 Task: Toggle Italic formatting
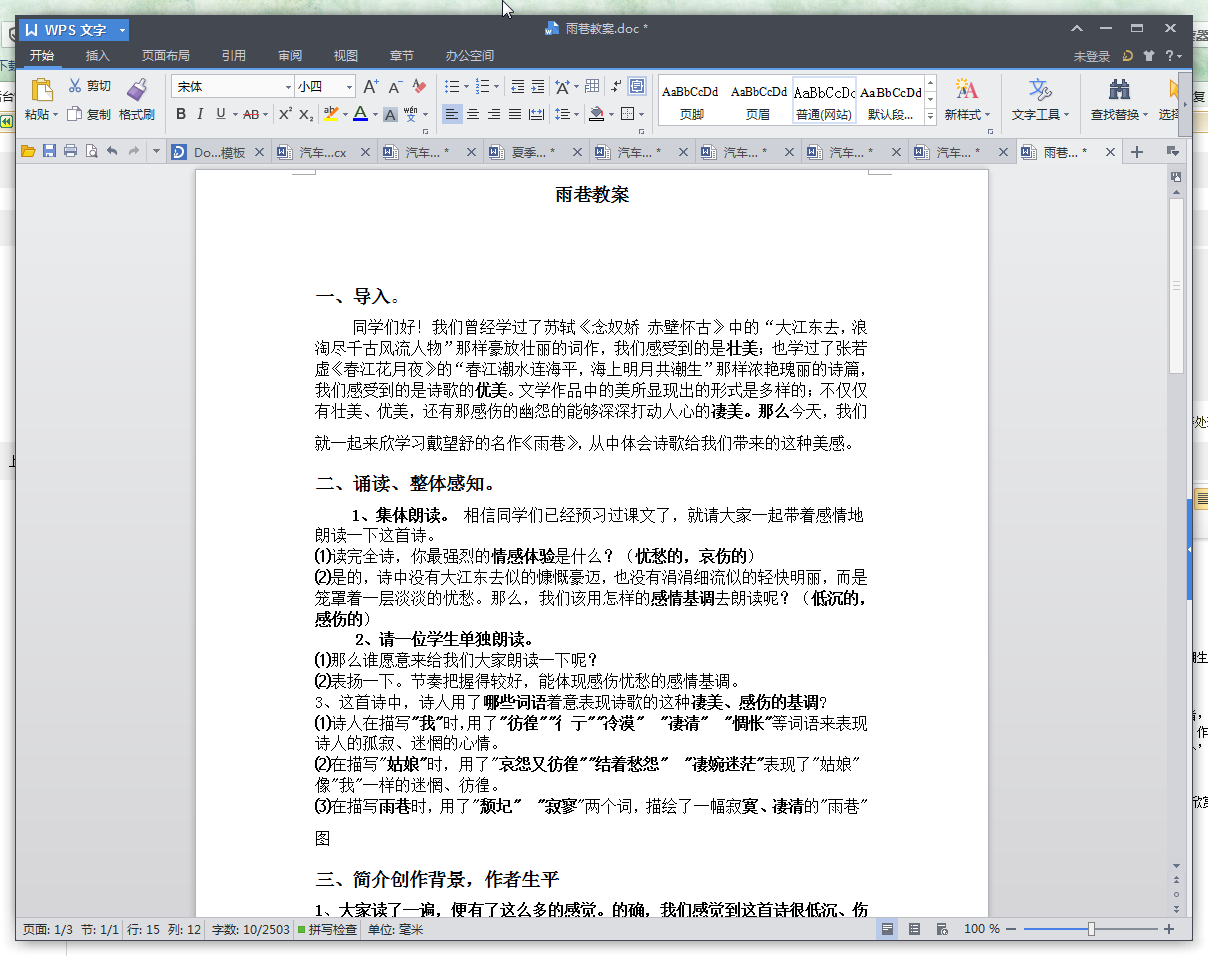click(200, 114)
